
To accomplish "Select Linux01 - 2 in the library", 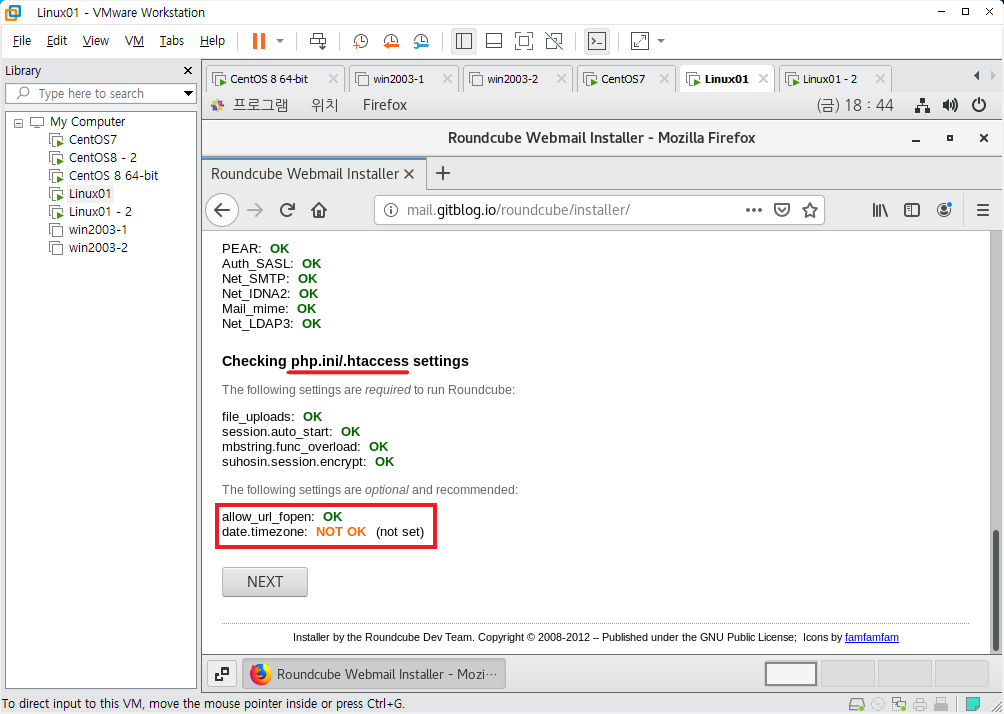I will click(x=100, y=211).
